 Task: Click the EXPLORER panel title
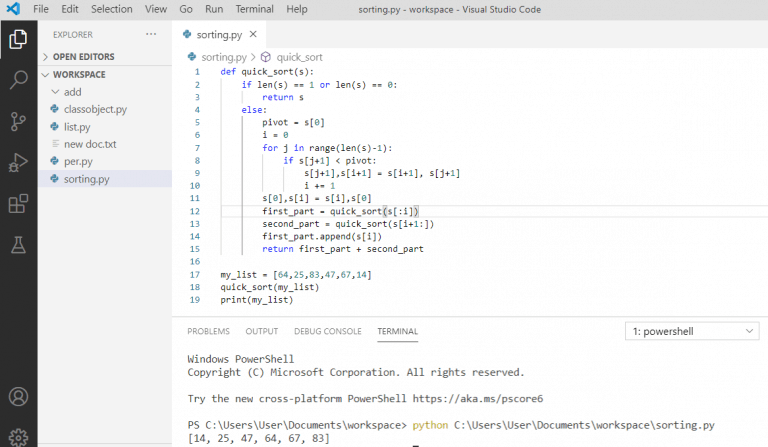[x=72, y=34]
